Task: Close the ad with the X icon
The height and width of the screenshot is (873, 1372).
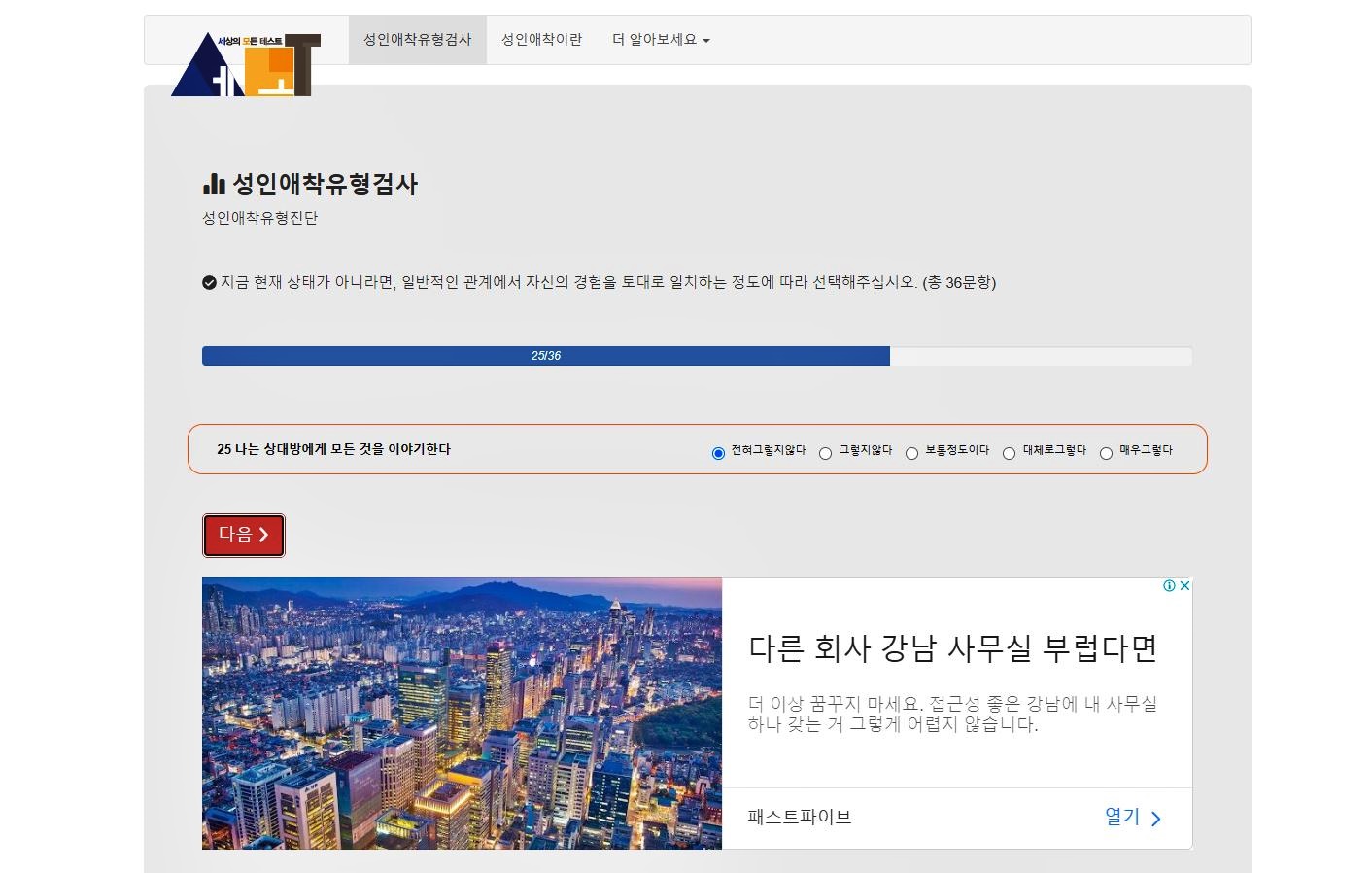Action: [x=1184, y=585]
